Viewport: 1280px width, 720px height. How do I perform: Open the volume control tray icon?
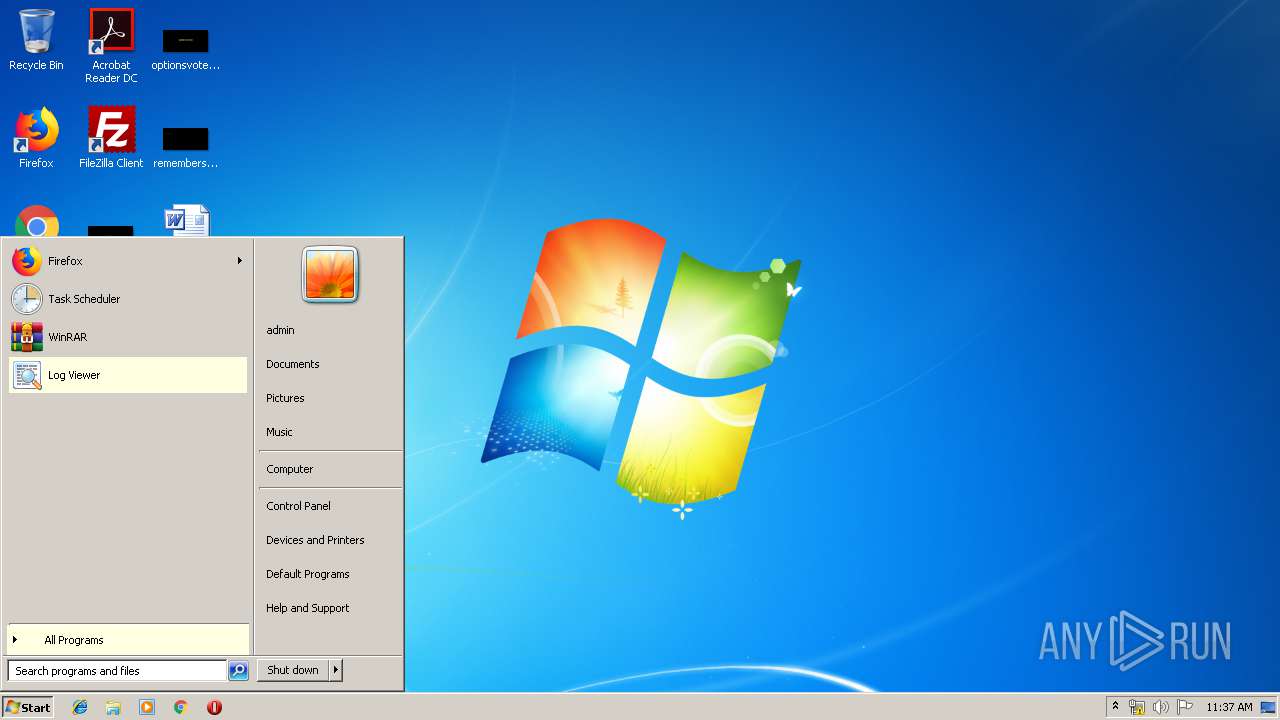tap(1160, 707)
